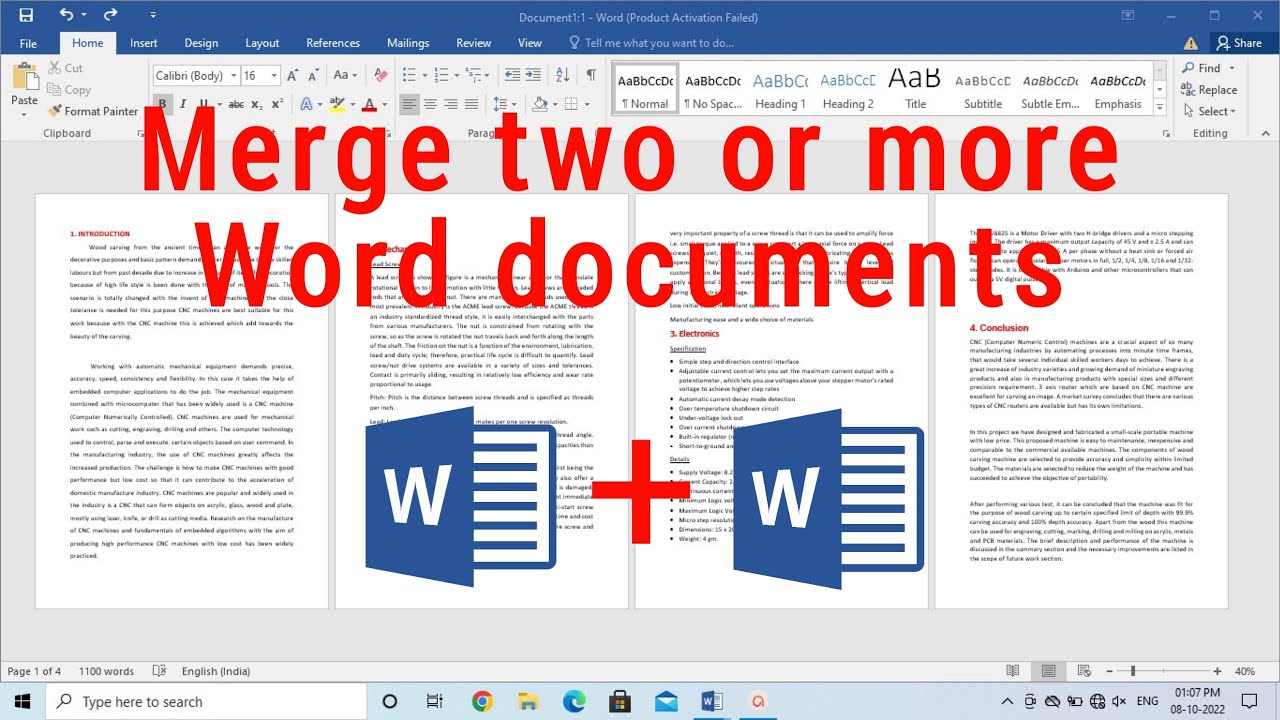Apply the Subtitle style
The image size is (1280, 720).
[x=983, y=90]
